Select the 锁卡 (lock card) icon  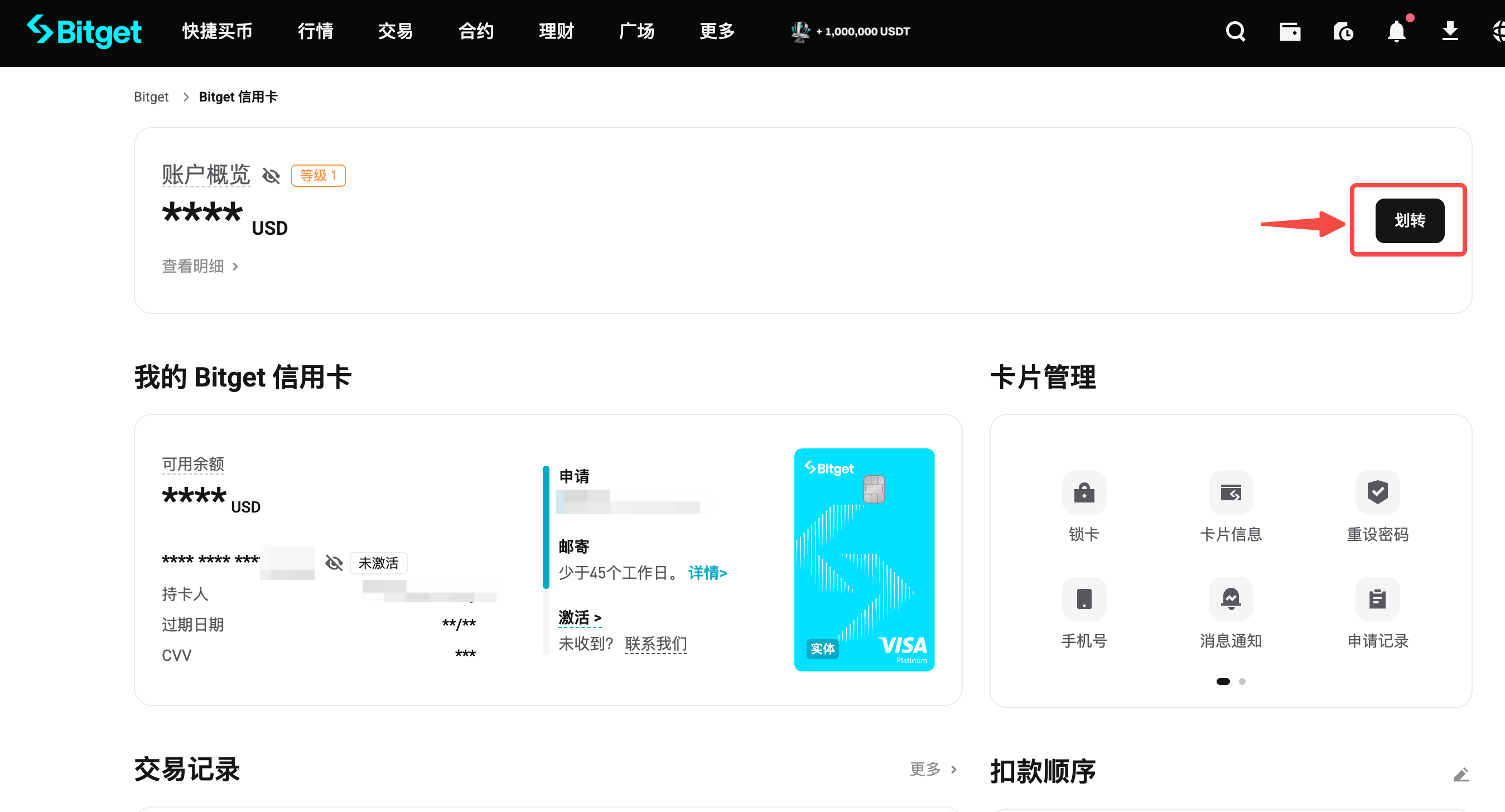(x=1084, y=492)
